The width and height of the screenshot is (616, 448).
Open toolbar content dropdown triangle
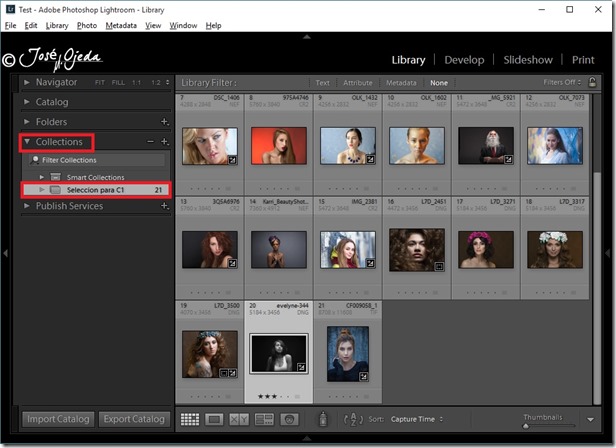click(590, 420)
